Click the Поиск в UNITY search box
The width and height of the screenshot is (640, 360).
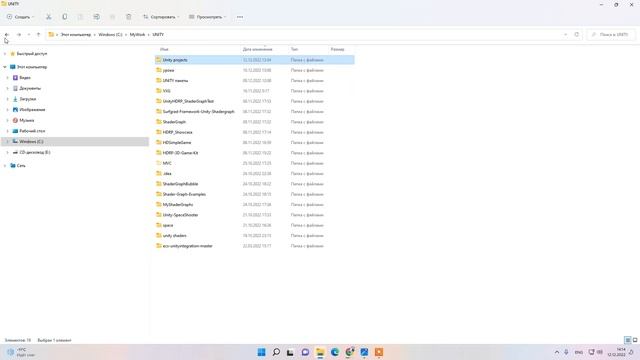click(x=611, y=35)
